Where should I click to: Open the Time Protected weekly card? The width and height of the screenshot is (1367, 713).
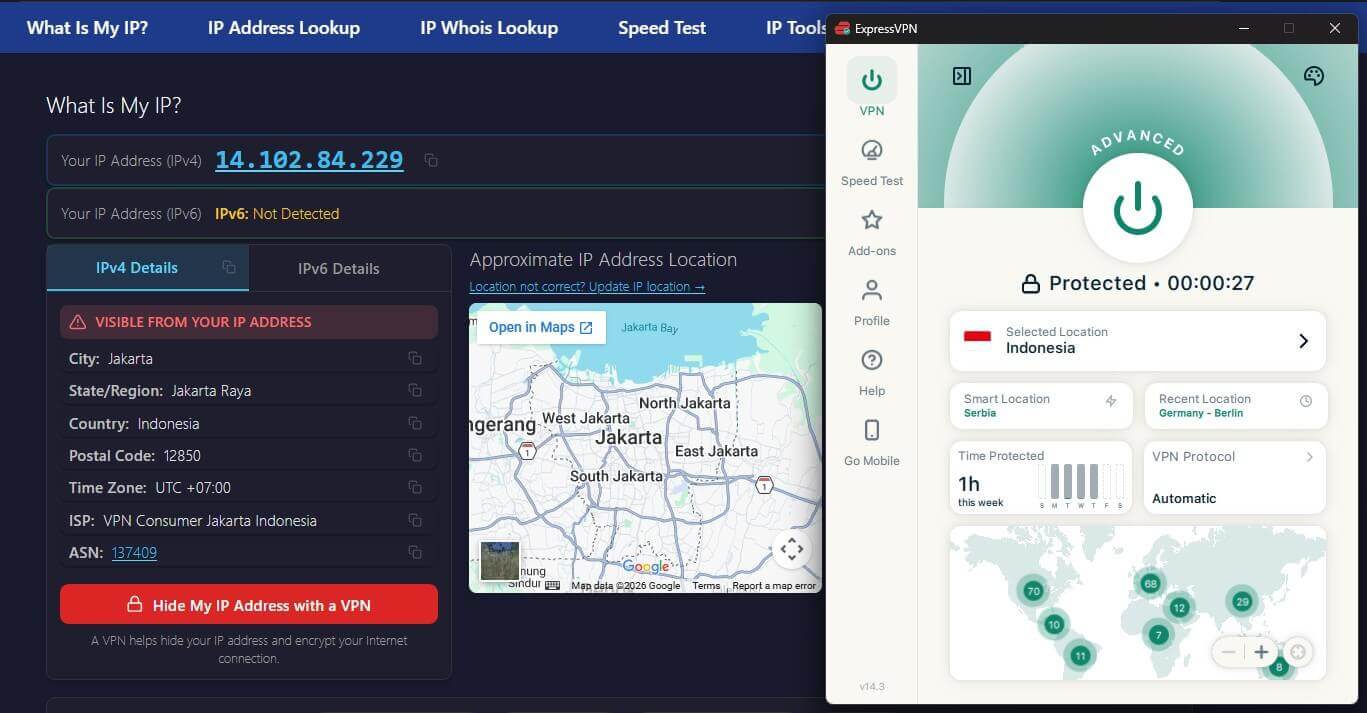pyautogui.click(x=1041, y=477)
